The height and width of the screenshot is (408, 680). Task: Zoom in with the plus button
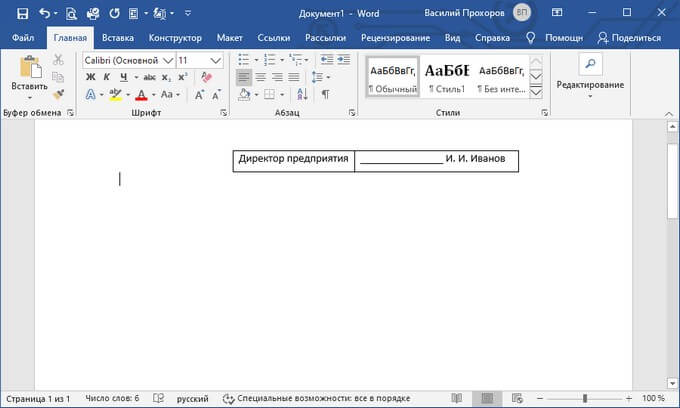(629, 398)
